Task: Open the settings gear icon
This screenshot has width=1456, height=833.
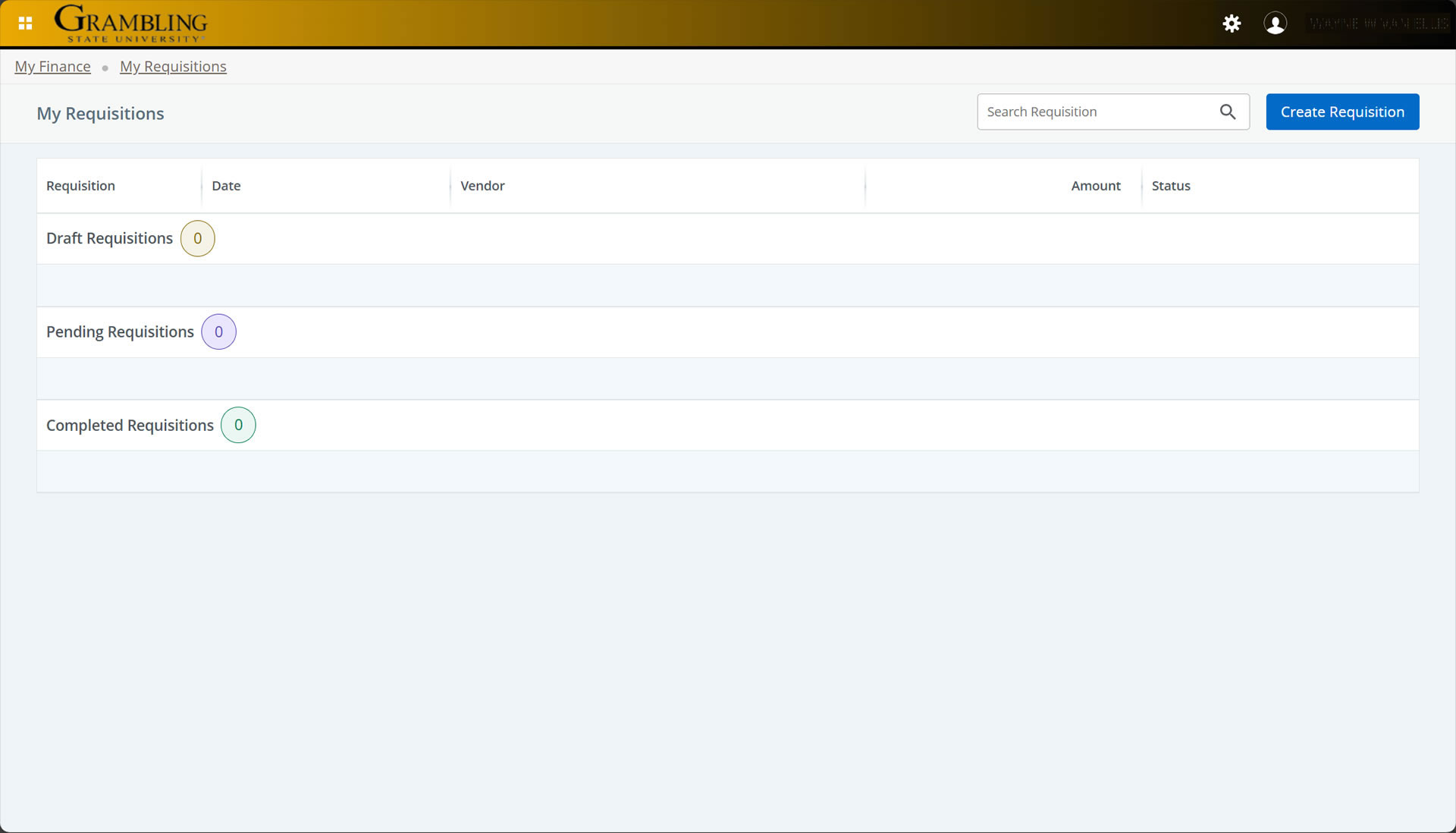Action: 1232,24
